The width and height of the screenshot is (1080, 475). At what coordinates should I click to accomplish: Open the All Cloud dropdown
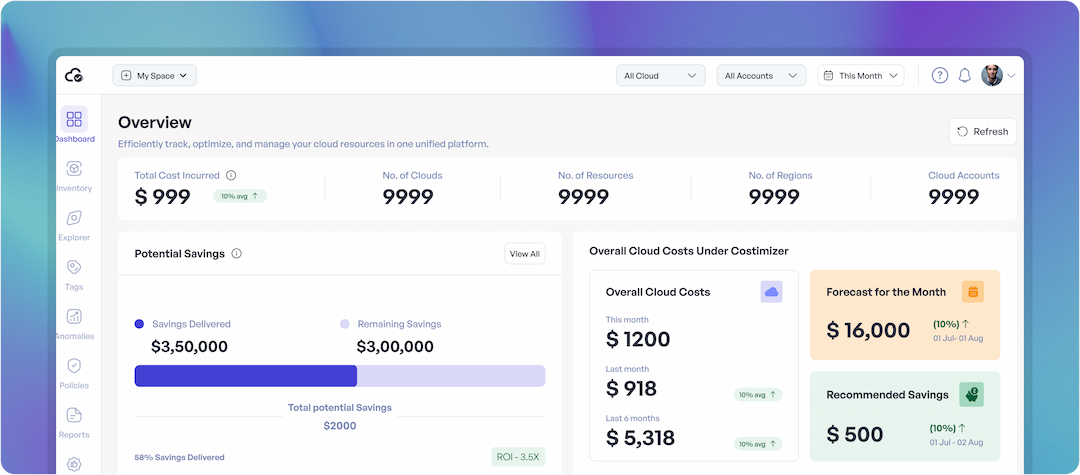661,76
